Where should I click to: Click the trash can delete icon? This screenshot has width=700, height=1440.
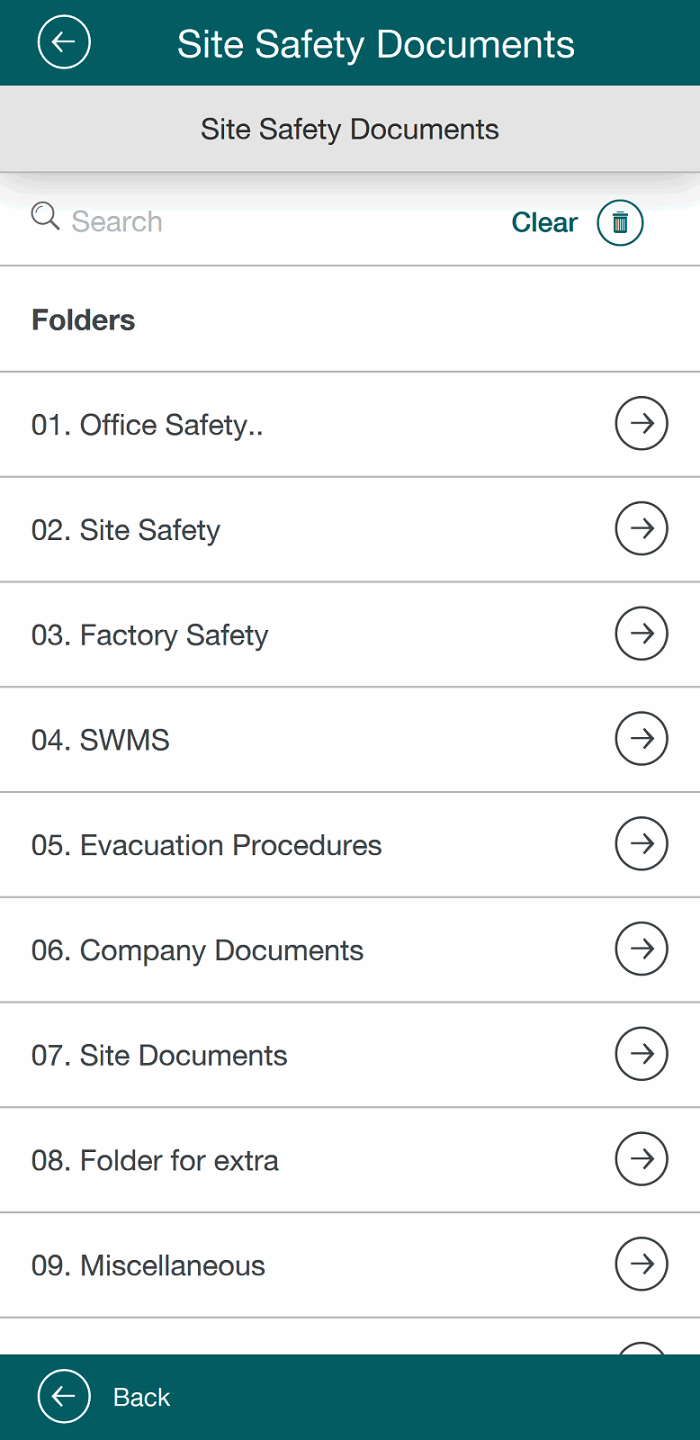pos(620,222)
